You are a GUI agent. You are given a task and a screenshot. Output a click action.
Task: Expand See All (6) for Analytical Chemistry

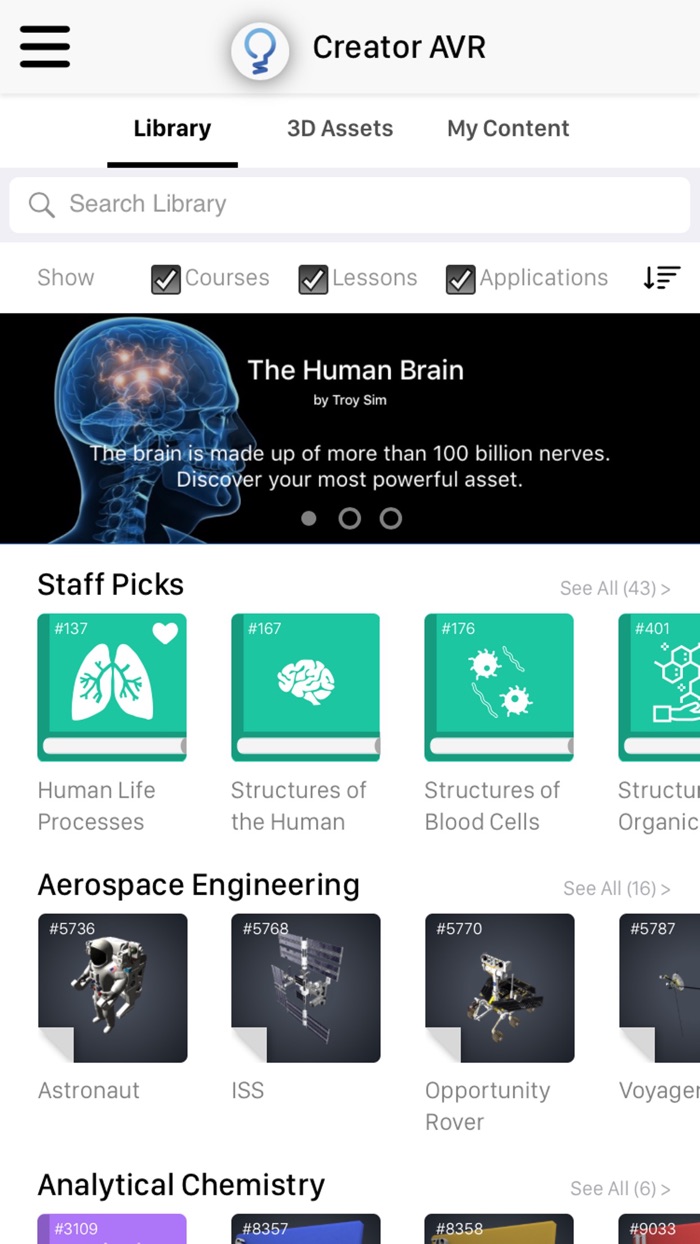620,1188
